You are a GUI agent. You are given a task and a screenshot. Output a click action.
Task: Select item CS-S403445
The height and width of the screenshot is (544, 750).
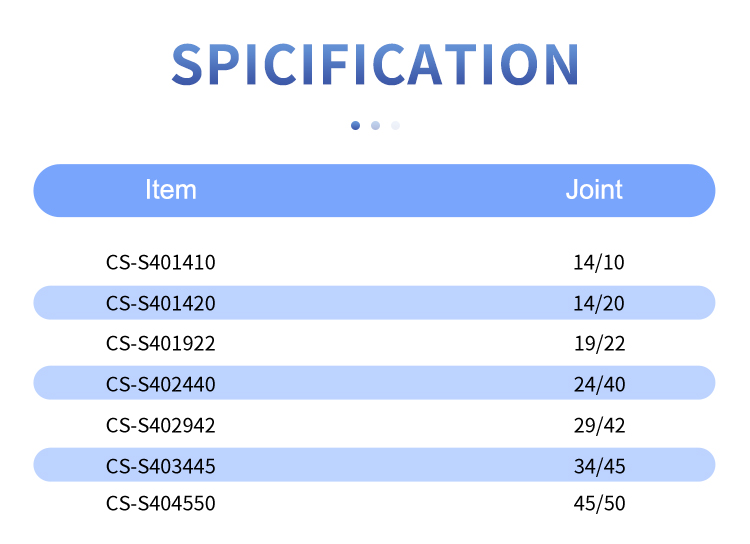(161, 465)
